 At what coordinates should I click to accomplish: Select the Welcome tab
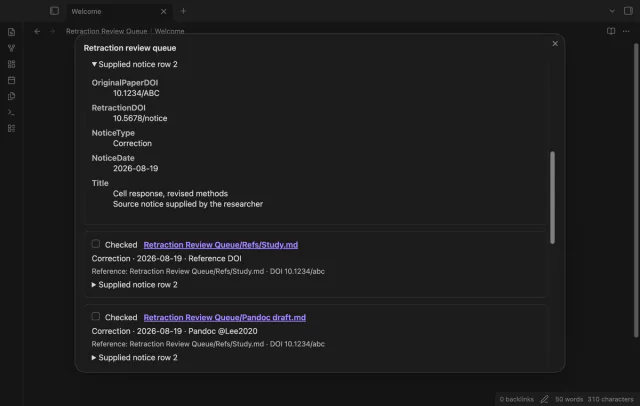coord(118,11)
